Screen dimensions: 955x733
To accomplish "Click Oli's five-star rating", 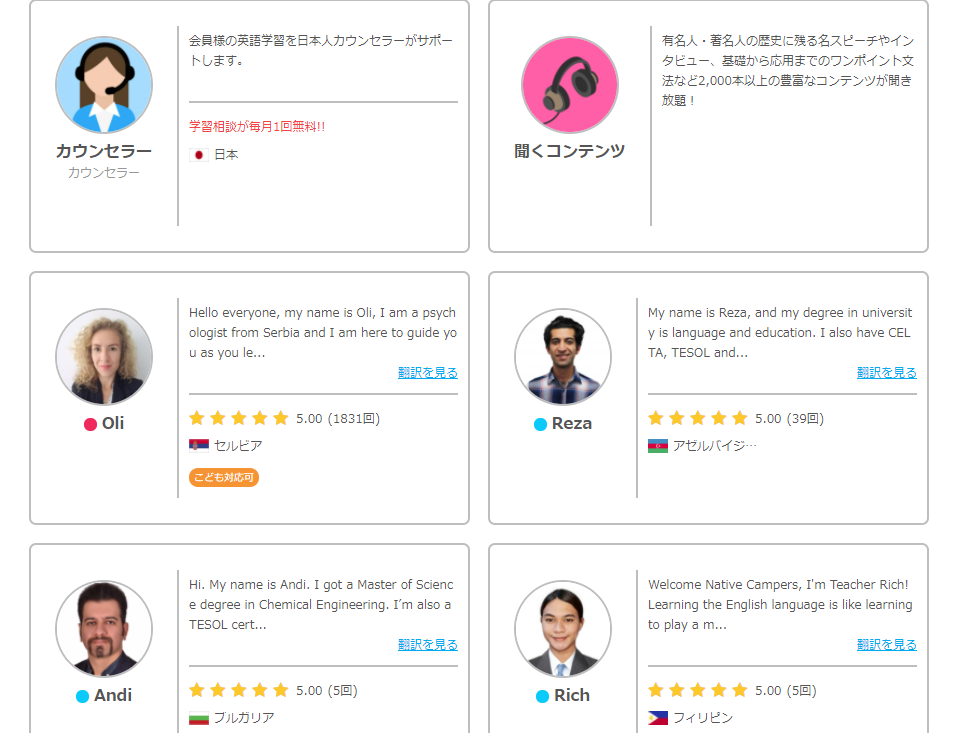I will pyautogui.click(x=238, y=418).
